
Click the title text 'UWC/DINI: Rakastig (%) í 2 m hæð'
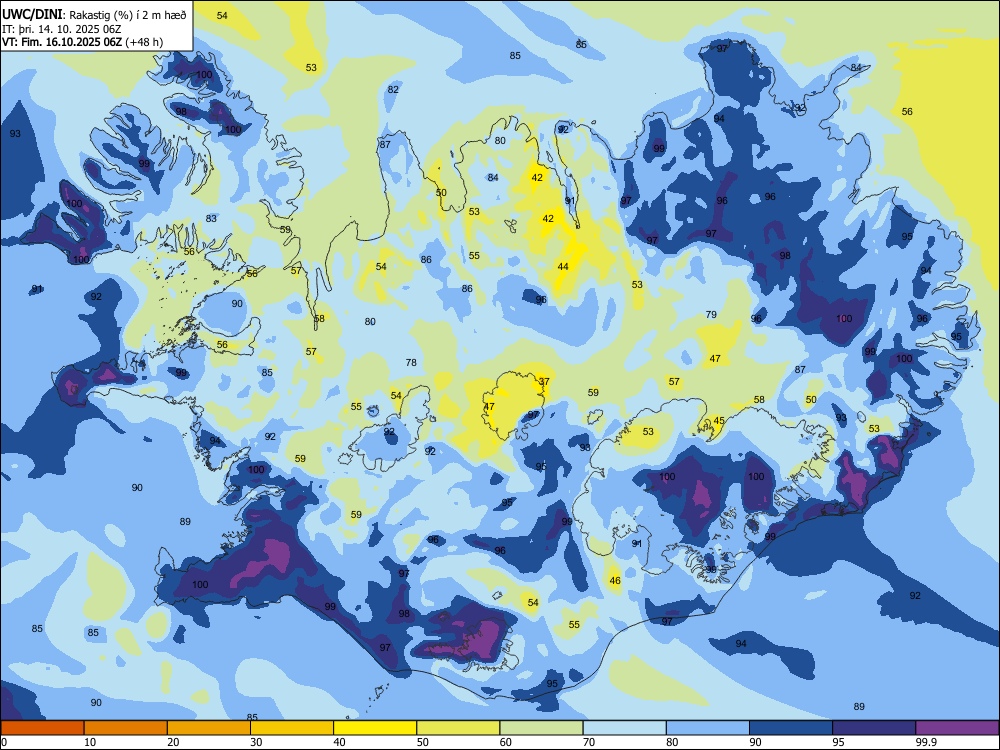tap(94, 15)
